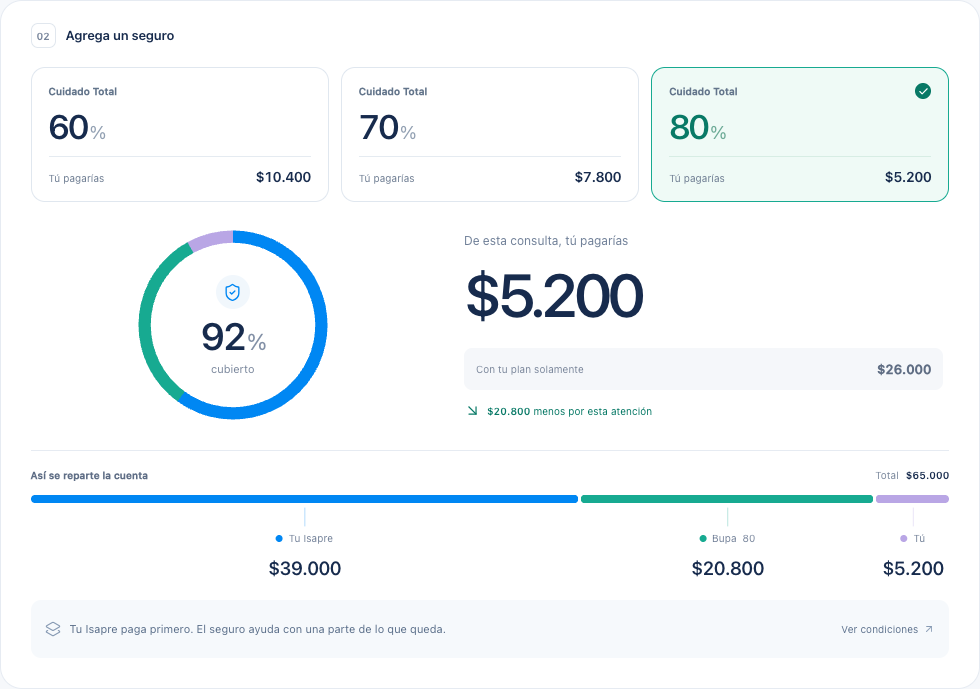This screenshot has width=980, height=689.
Task: Click the 02 step number badge
Action: 43,36
